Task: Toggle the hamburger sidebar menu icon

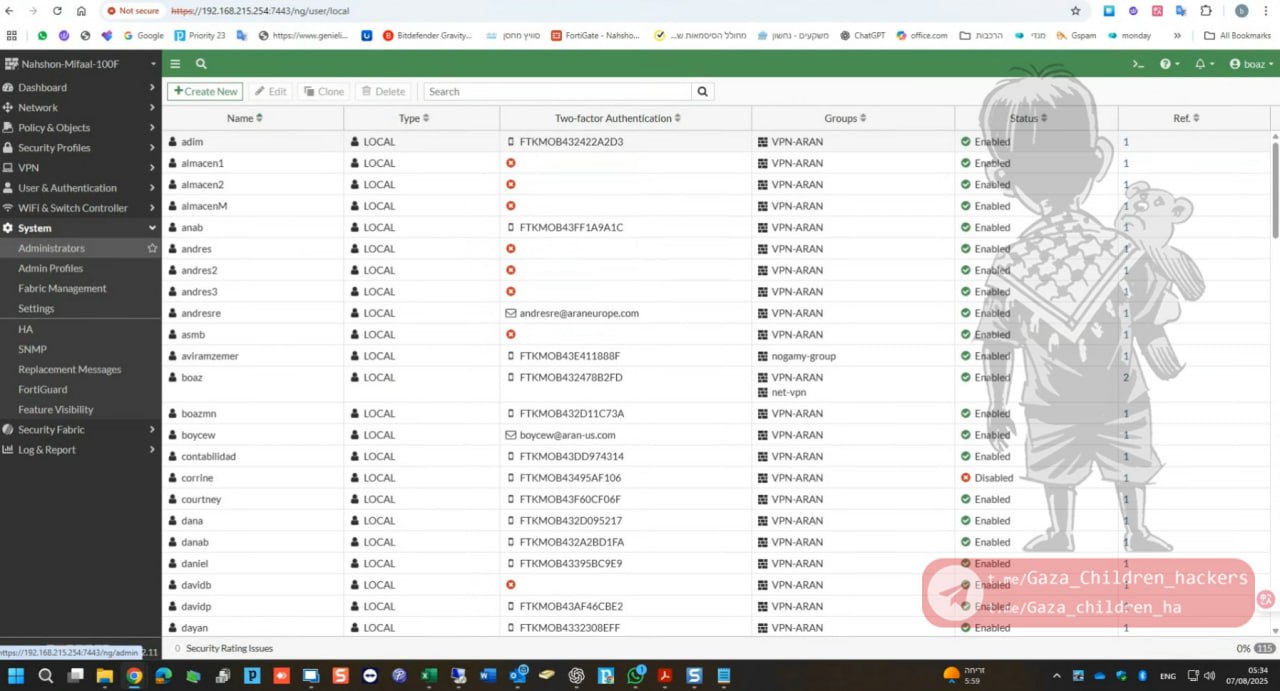Action: click(175, 63)
